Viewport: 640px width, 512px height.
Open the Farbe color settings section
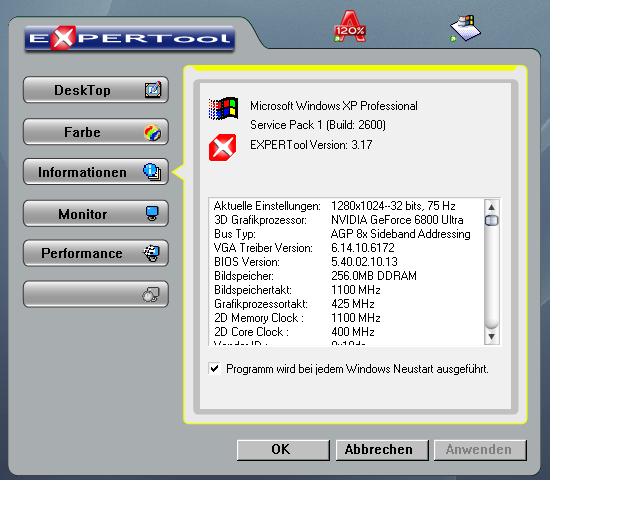(x=96, y=132)
